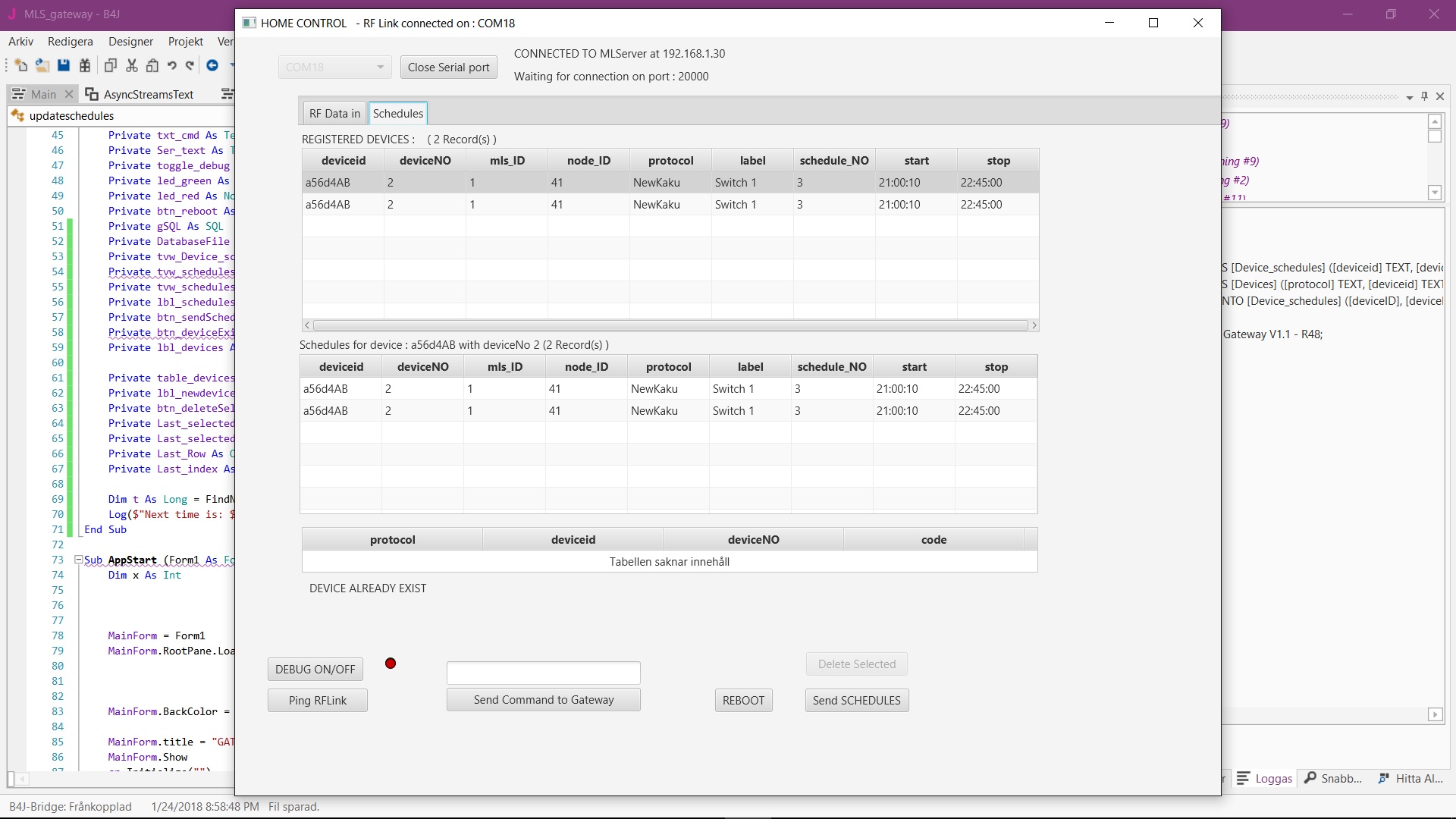Click the Copy icon in toolbar
The height and width of the screenshot is (819, 1456).
(x=111, y=66)
